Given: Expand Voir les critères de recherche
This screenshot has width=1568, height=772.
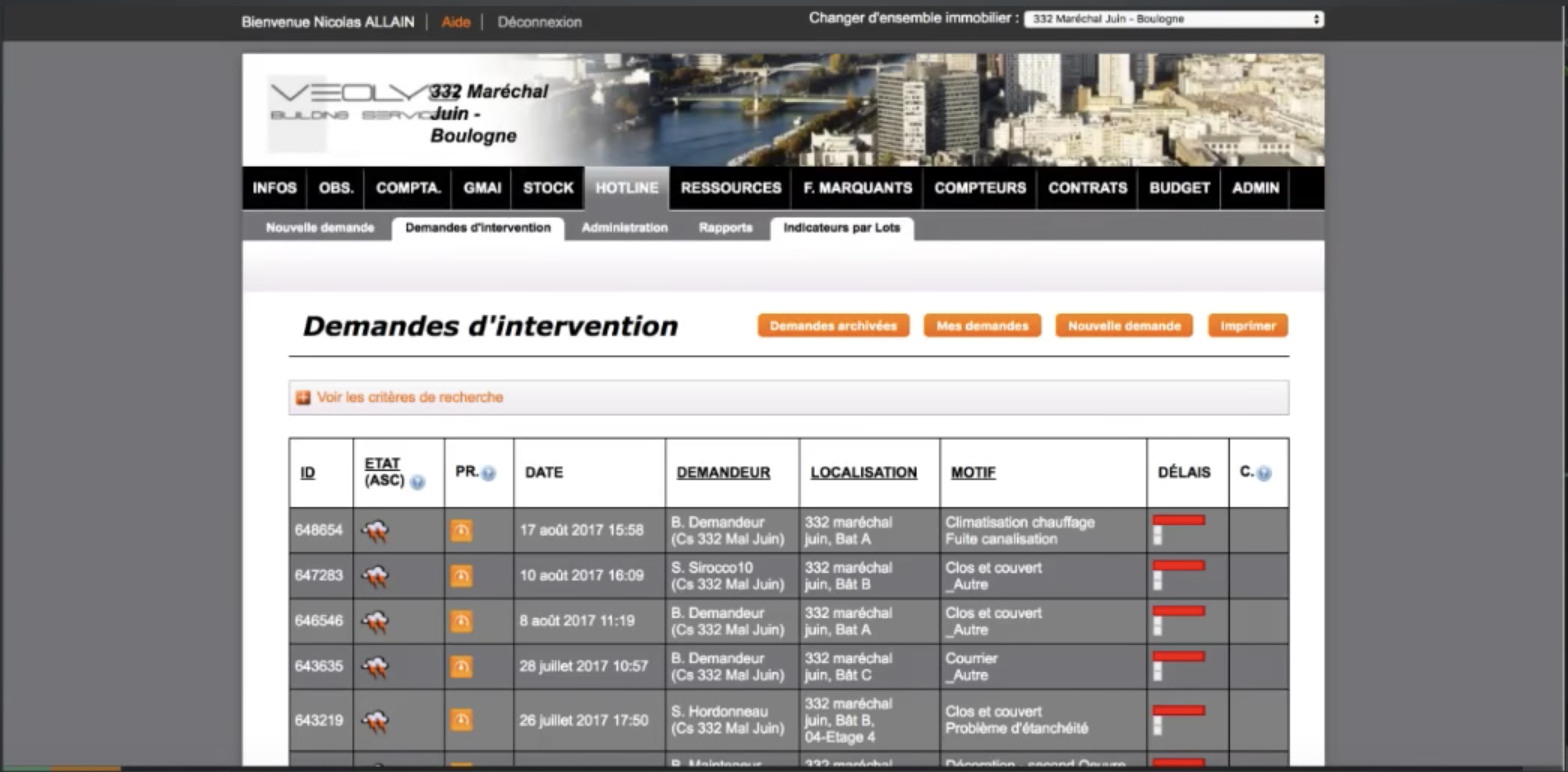Looking at the screenshot, I should 410,397.
